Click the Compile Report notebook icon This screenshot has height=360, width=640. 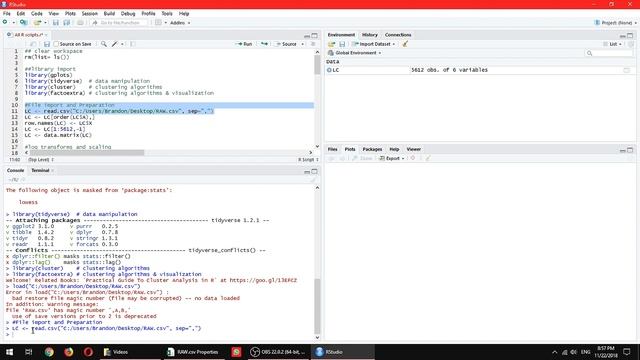pos(132,44)
